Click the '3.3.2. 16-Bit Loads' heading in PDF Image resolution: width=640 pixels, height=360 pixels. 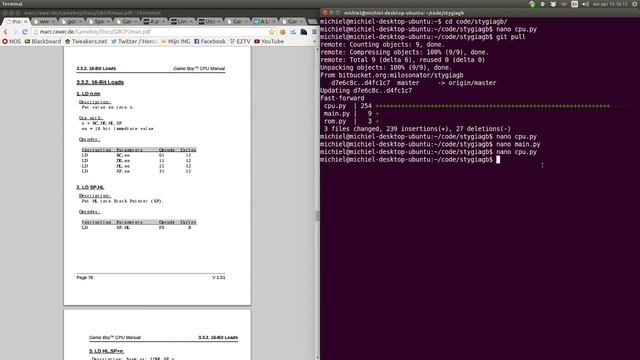100,82
